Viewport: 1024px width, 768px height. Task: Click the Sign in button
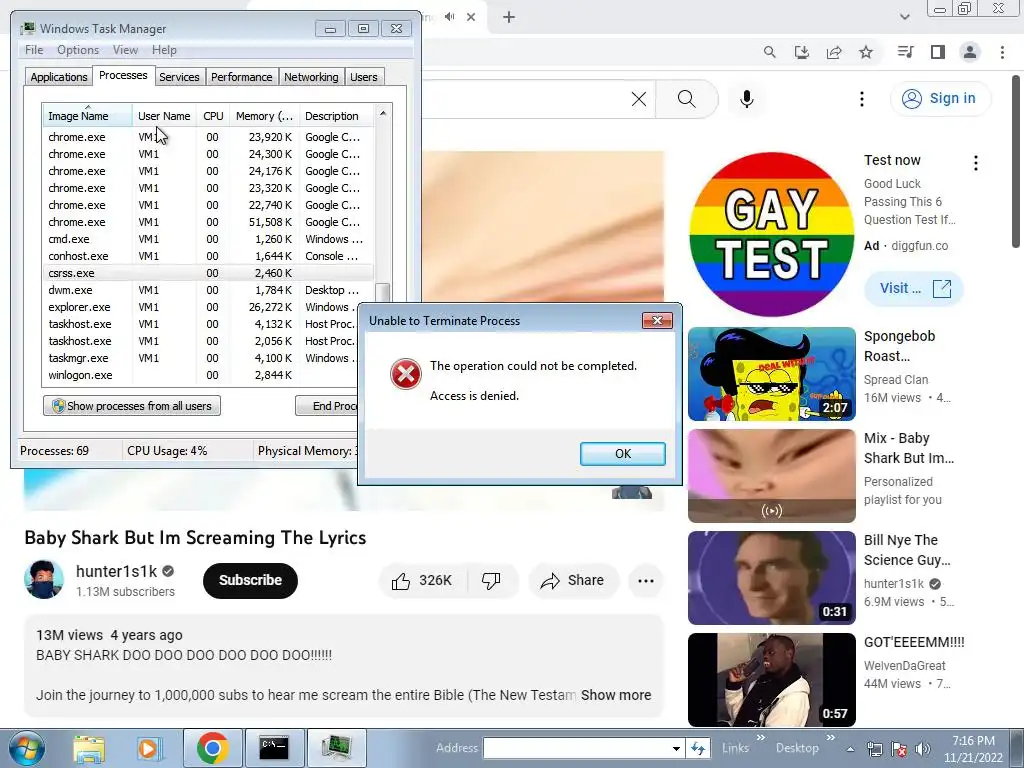click(x=940, y=99)
